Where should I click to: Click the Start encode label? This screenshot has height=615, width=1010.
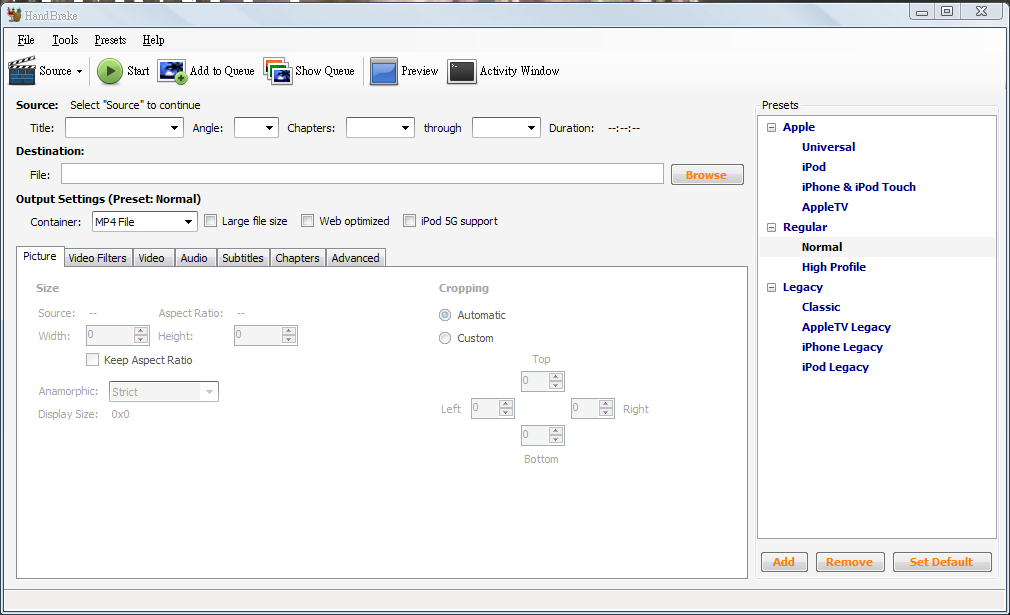pyautogui.click(x=138, y=71)
